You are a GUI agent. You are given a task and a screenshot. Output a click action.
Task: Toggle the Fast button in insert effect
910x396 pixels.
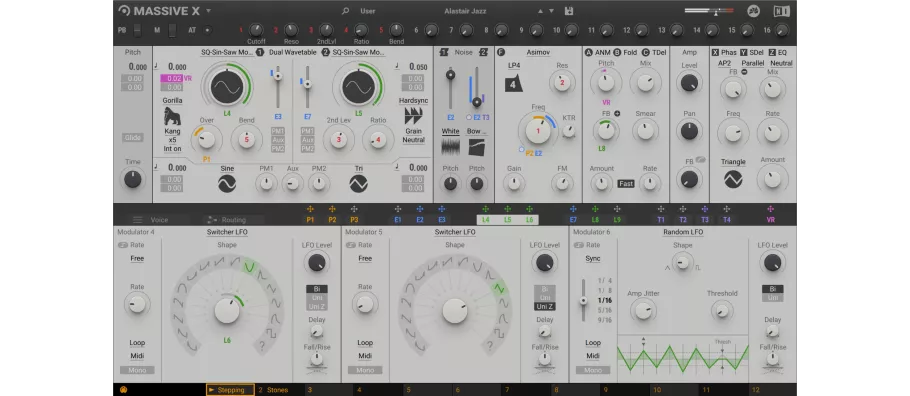(626, 183)
